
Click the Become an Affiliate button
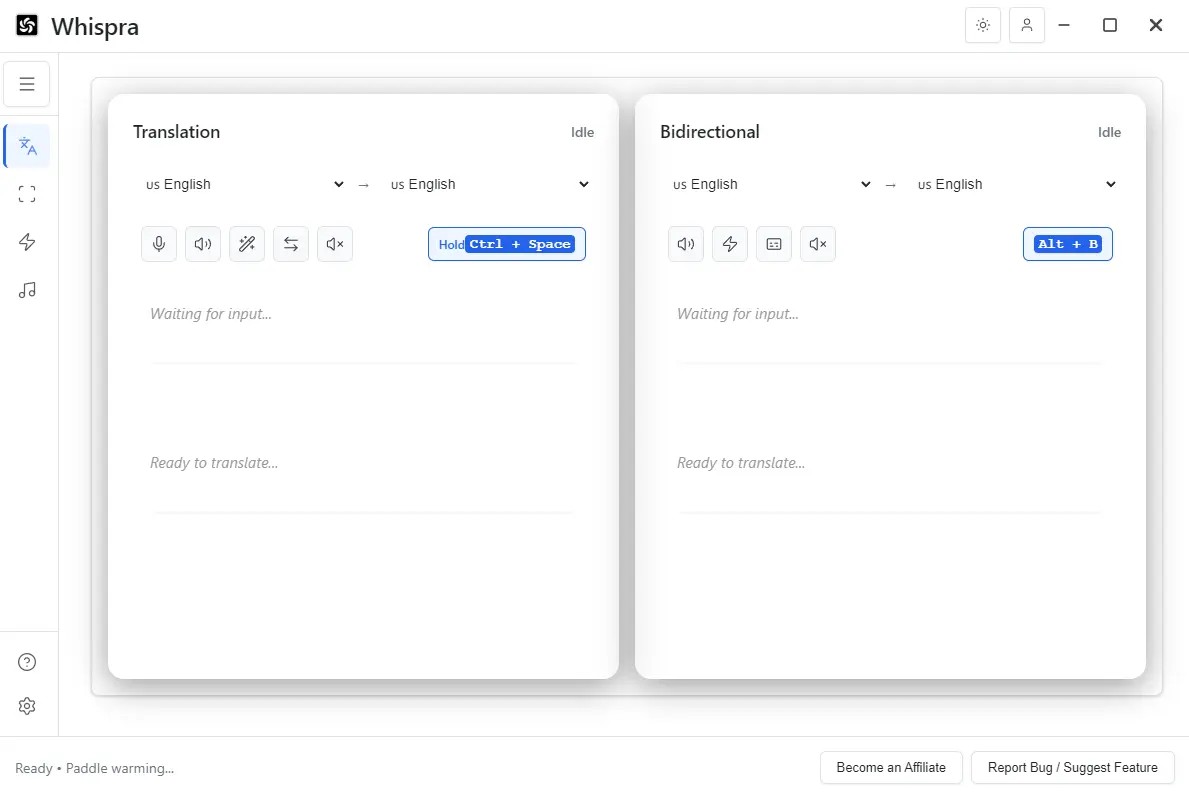(x=891, y=767)
